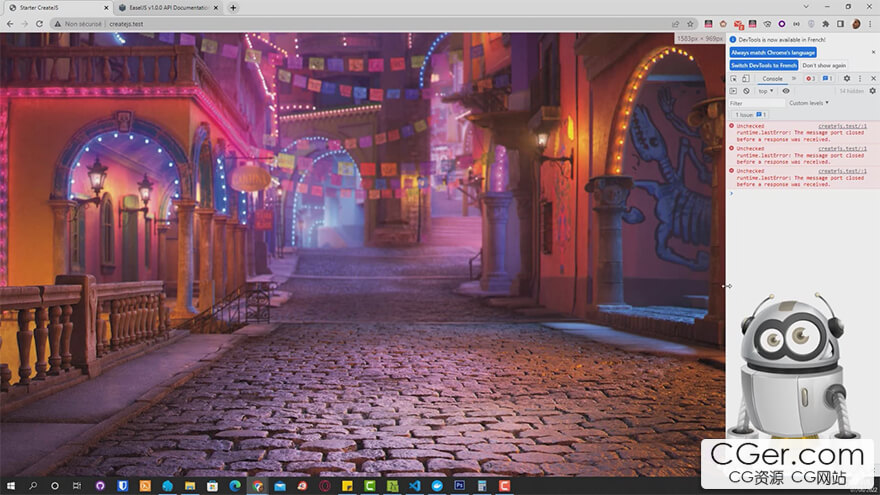Click the Non sécurisé security indicator
Screen dimensions: 880x495
(x=78, y=24)
